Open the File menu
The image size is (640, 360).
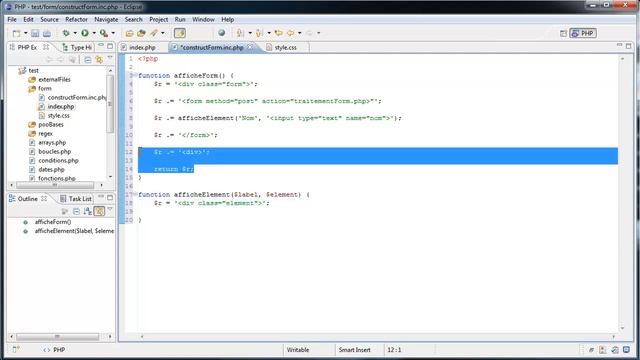click(12, 20)
